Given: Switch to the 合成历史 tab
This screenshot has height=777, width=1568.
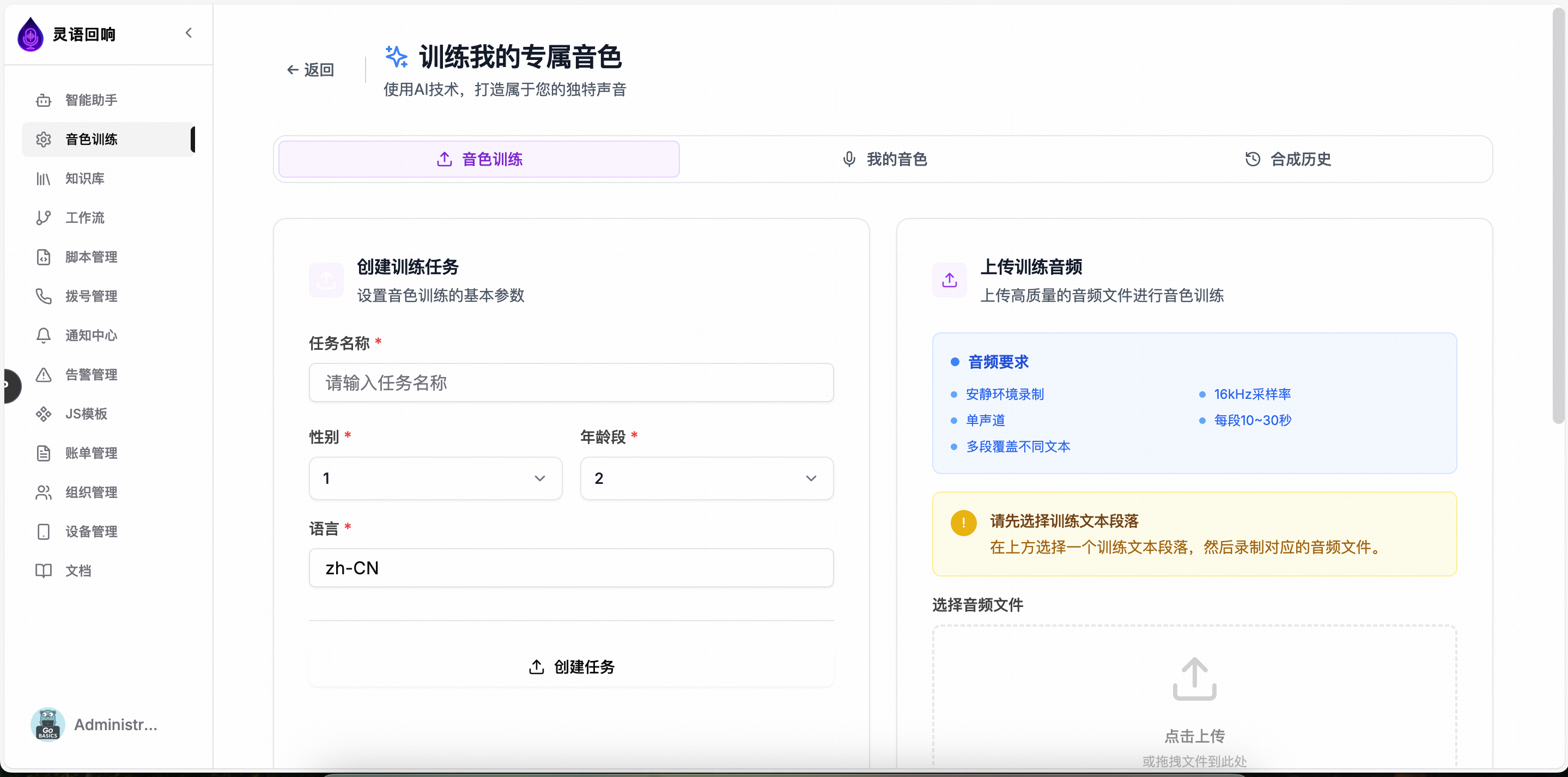Looking at the screenshot, I should coord(1288,160).
